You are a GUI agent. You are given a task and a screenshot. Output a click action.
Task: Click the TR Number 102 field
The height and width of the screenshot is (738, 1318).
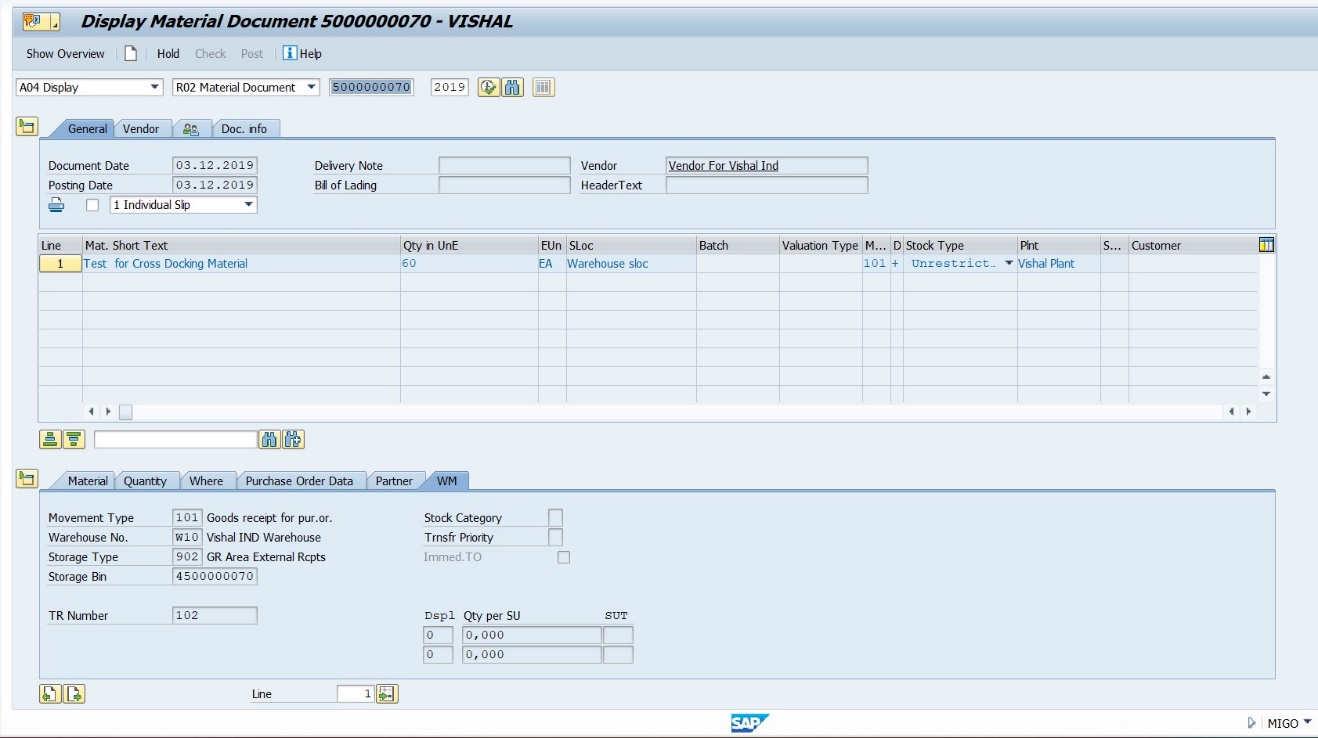pyautogui.click(x=215, y=615)
